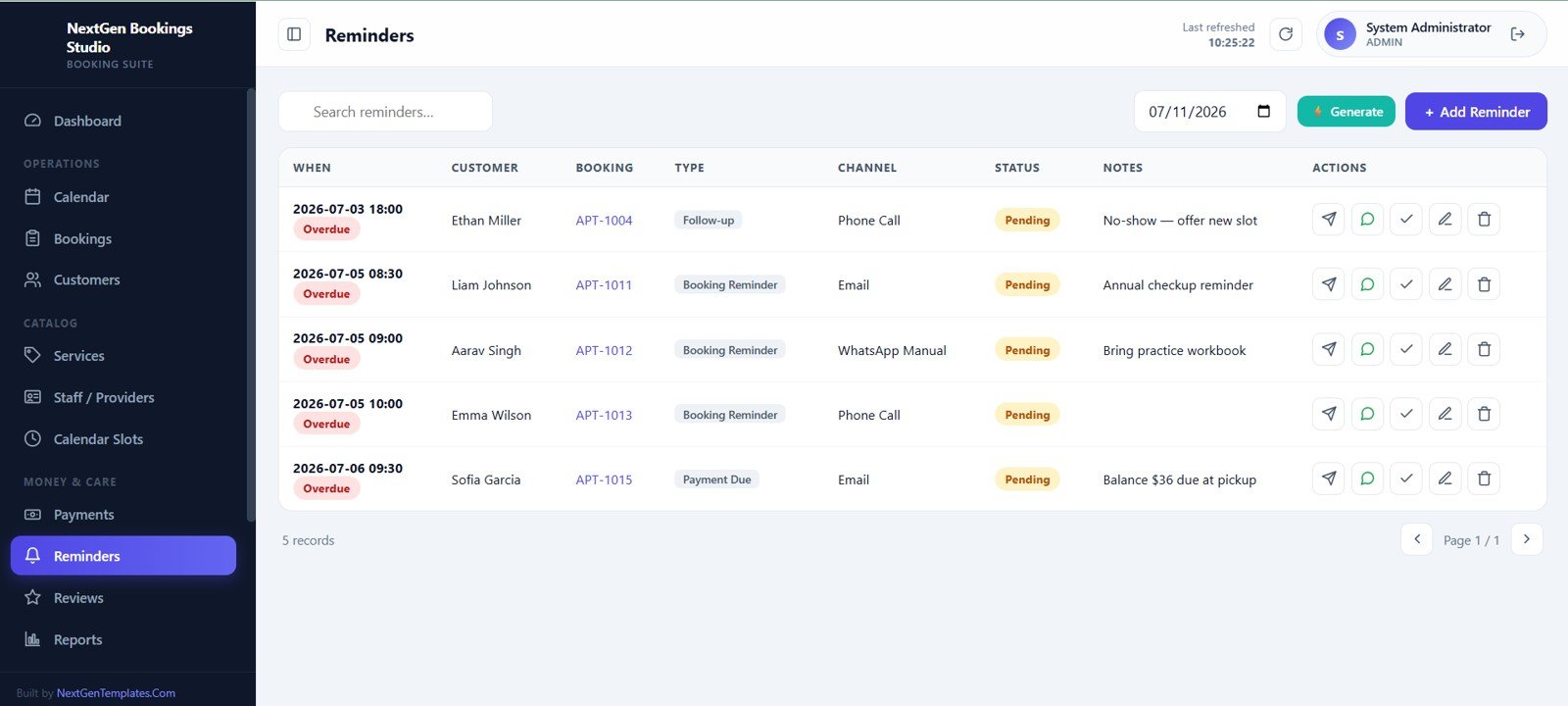Viewport: 1568px width, 706px height.
Task: Open chat icon for Sofia Garcia
Action: (x=1367, y=479)
